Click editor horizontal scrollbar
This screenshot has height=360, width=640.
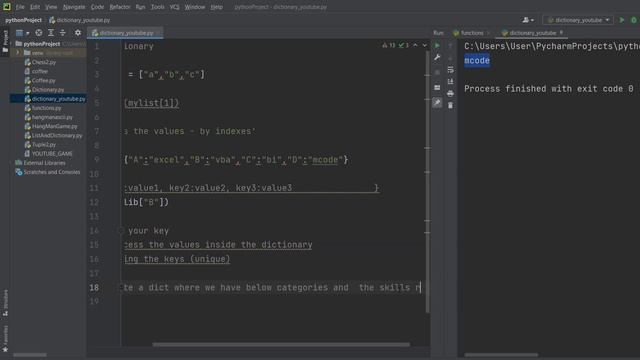coord(281,344)
